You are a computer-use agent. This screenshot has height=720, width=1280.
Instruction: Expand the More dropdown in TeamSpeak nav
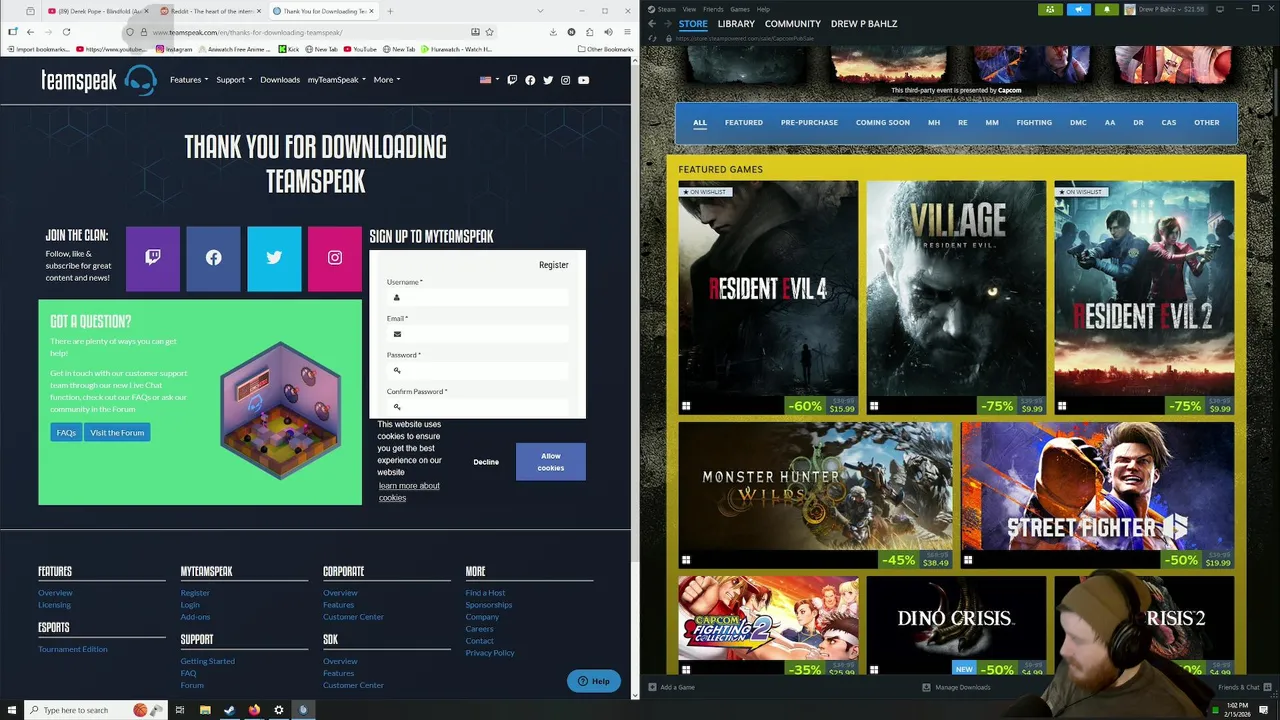click(386, 80)
